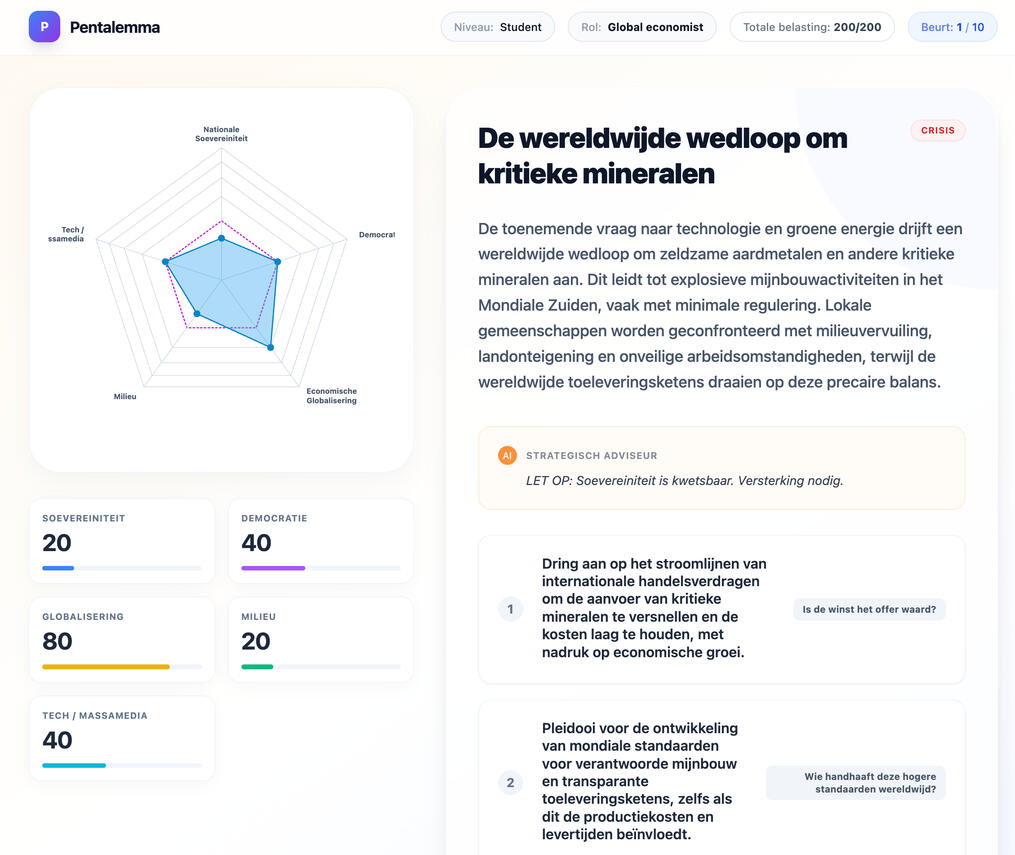Select option about streamlining international trade treaties
The width and height of the screenshot is (1015, 855).
654,609
